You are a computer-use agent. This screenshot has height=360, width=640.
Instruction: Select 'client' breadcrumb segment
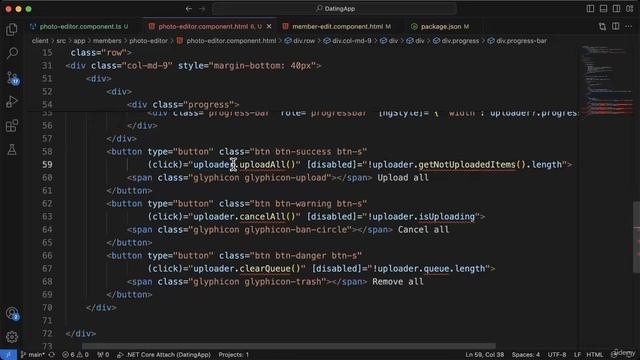[40, 41]
